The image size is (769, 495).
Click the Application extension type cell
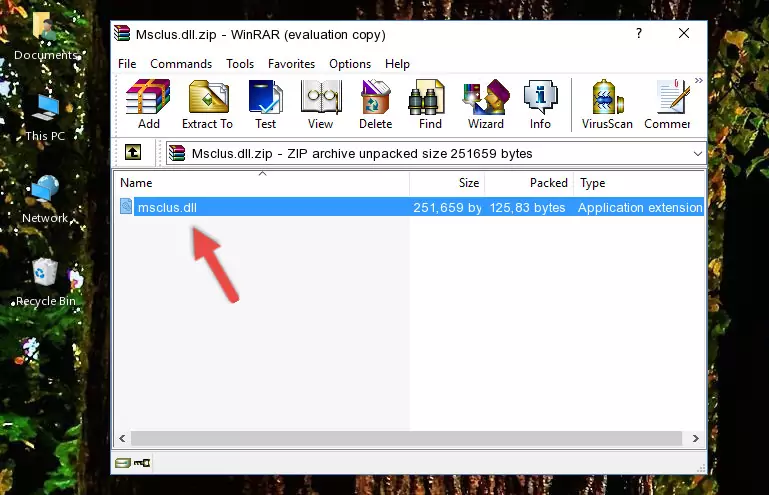(x=640, y=208)
